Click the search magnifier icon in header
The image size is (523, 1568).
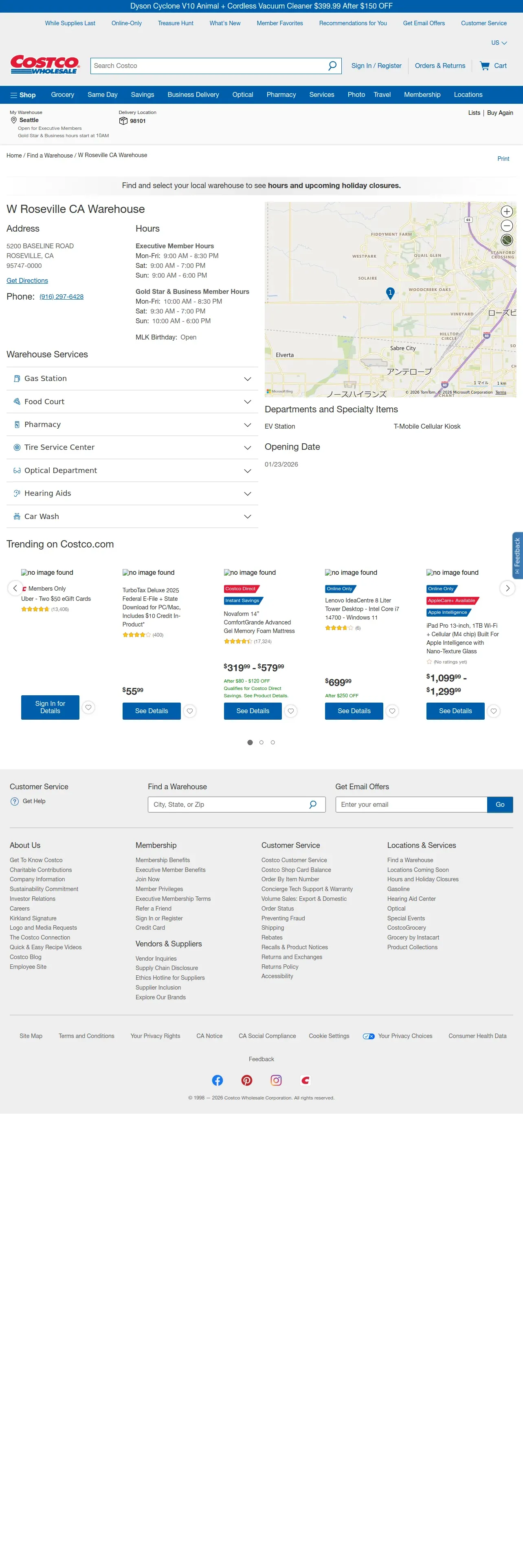pyautogui.click(x=332, y=66)
